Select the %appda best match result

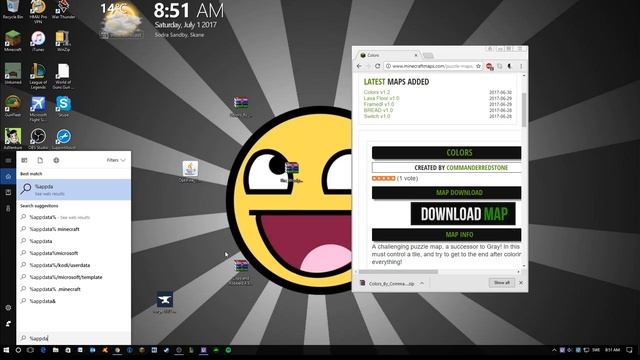(74, 189)
